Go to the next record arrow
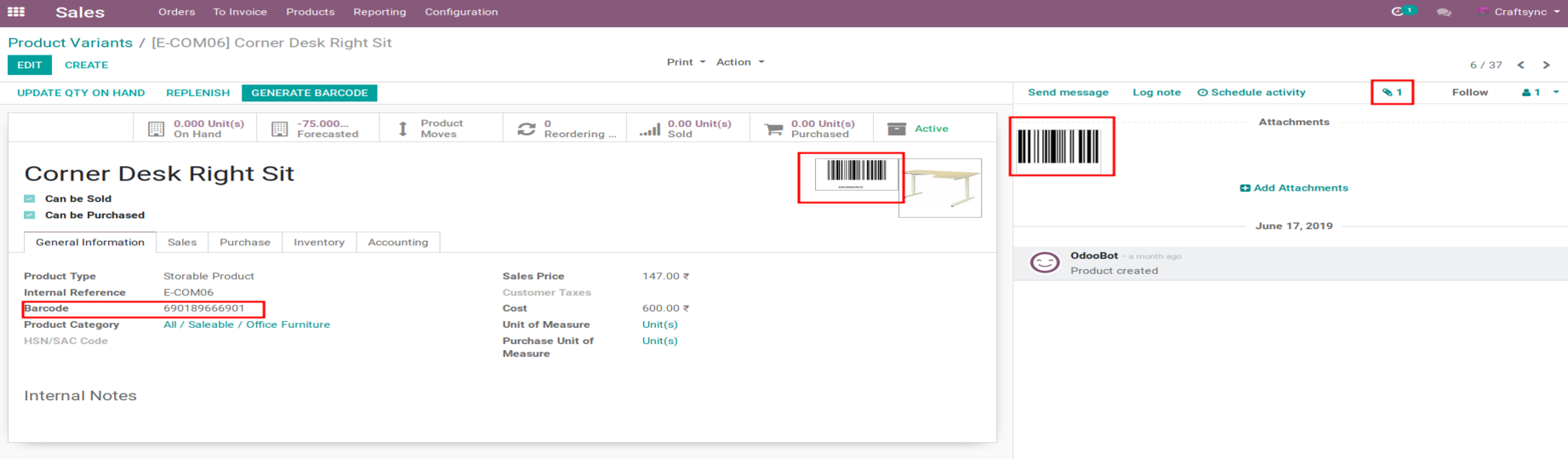Image resolution: width=1568 pixels, height=459 pixels. coord(1546,65)
